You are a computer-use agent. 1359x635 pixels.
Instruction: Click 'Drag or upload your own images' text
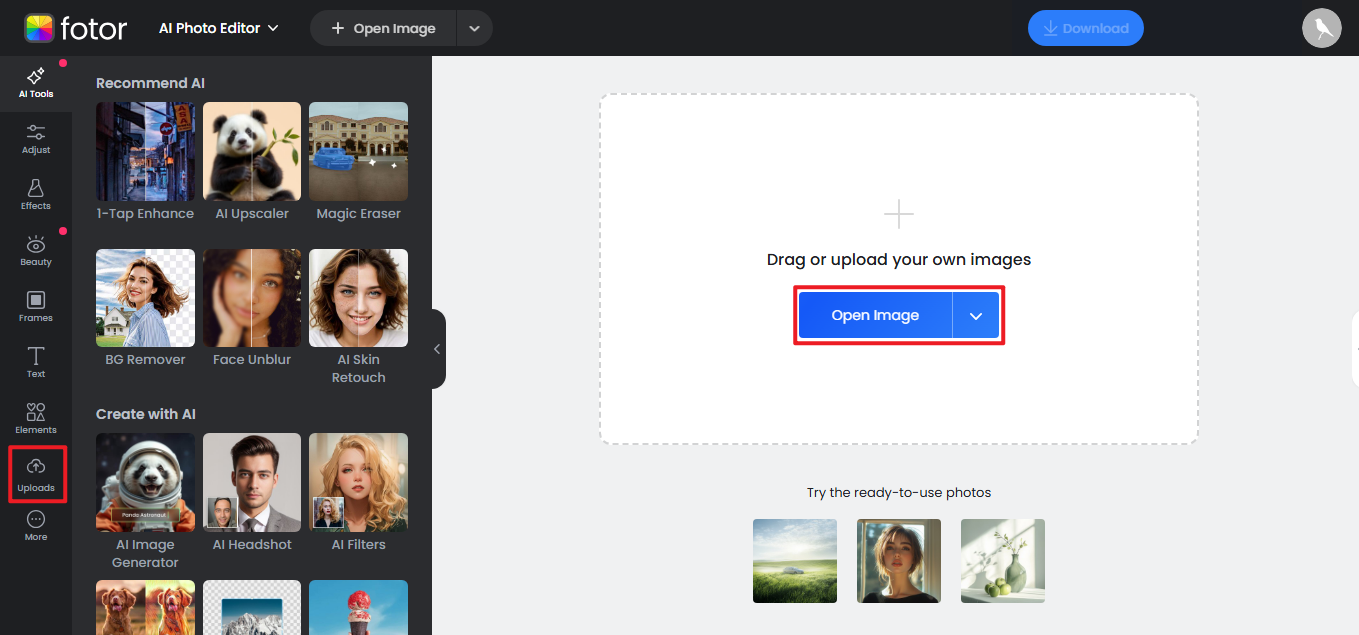pos(899,259)
